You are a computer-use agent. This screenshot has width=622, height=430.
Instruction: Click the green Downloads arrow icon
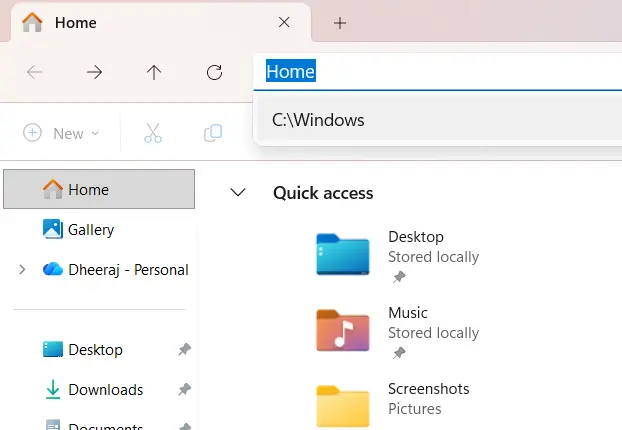(53, 389)
